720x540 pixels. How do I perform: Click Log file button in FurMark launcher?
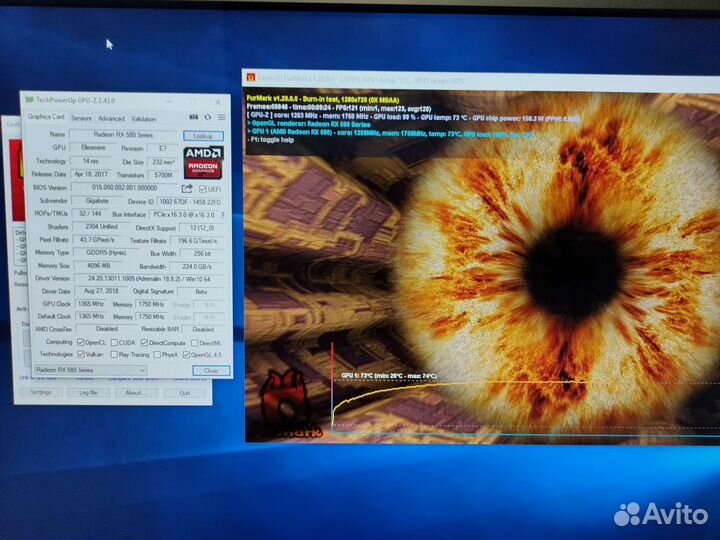point(88,393)
